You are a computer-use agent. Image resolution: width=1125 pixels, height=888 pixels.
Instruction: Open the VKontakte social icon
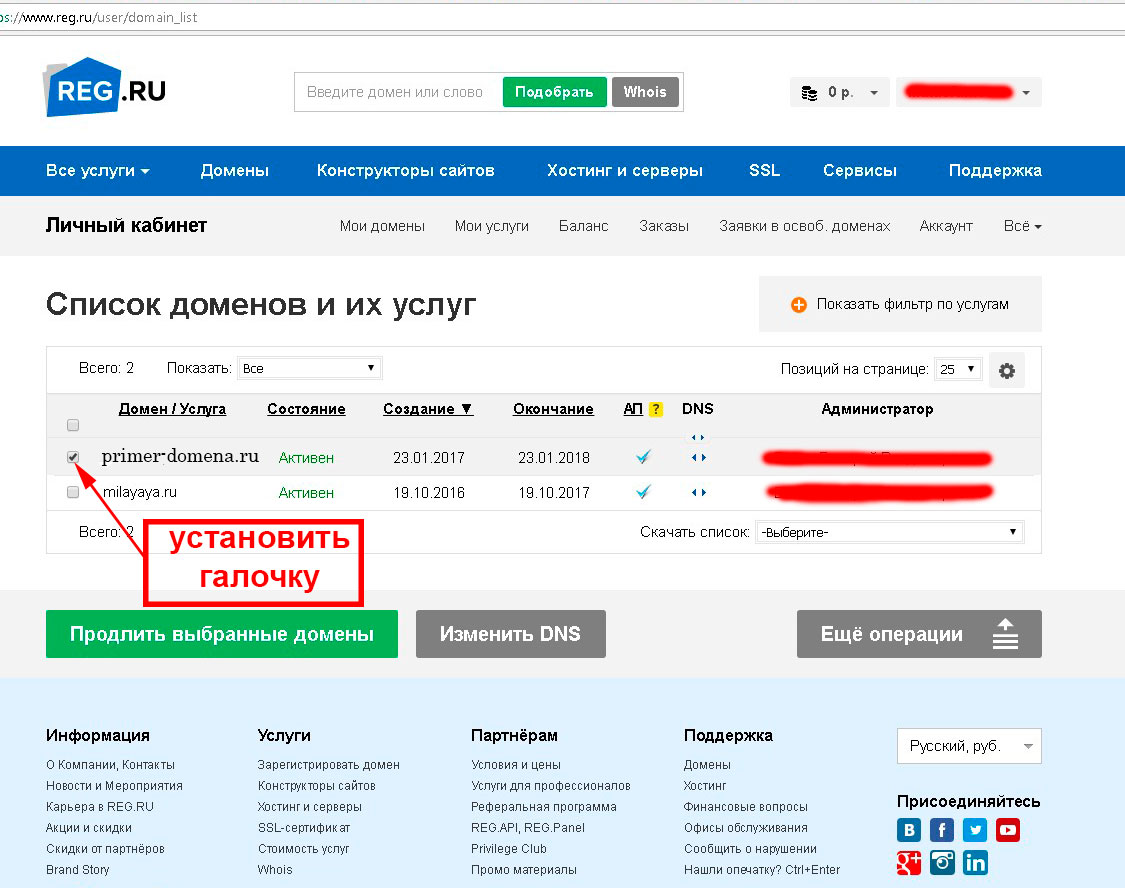click(x=908, y=830)
